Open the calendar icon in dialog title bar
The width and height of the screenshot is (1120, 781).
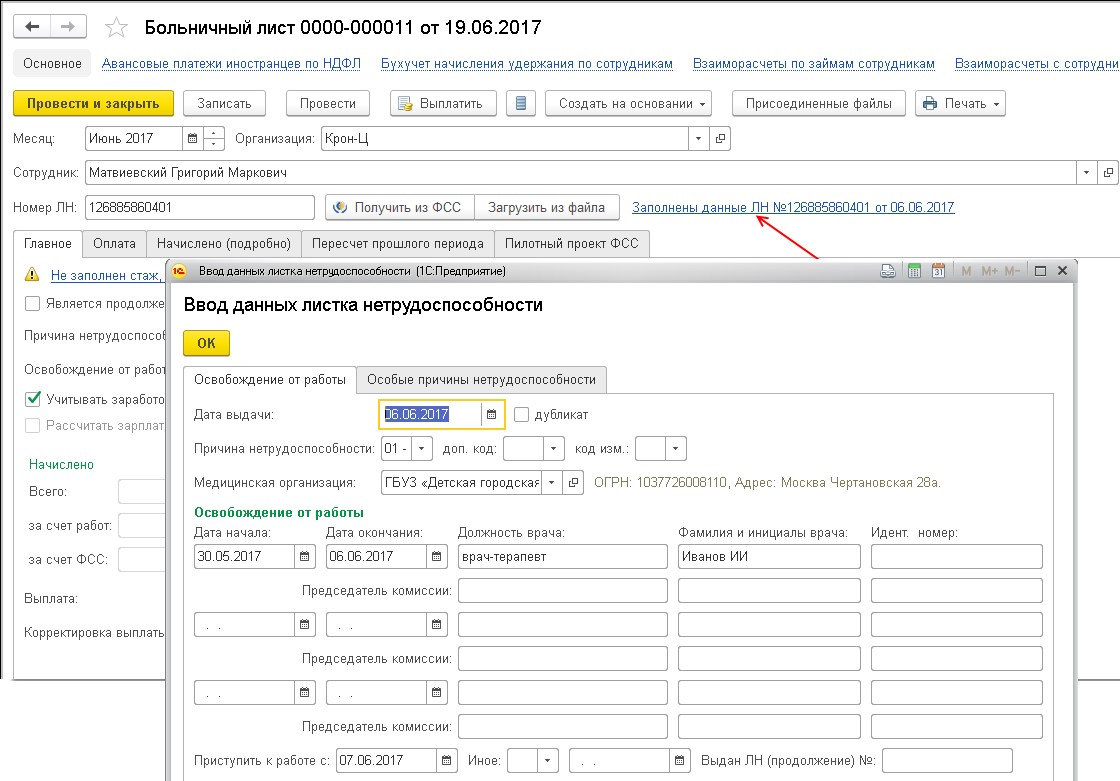point(938,271)
